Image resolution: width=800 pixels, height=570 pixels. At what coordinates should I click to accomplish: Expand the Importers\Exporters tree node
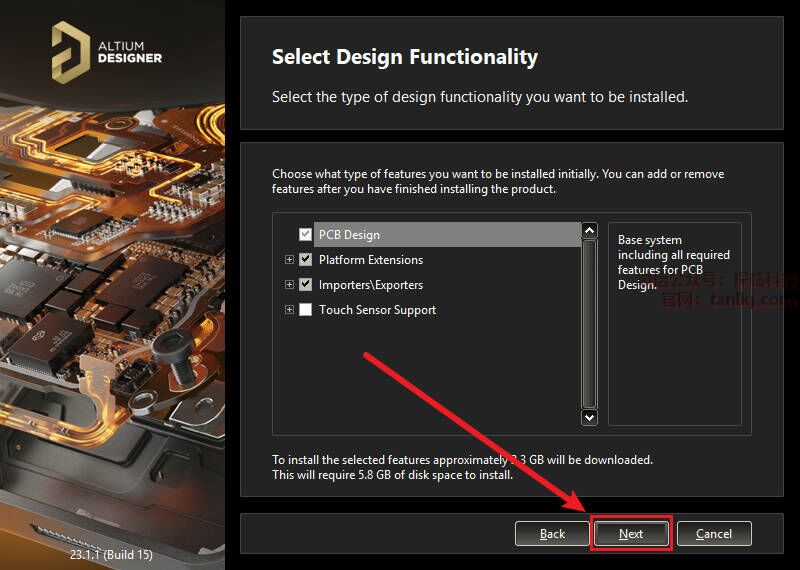pos(289,284)
